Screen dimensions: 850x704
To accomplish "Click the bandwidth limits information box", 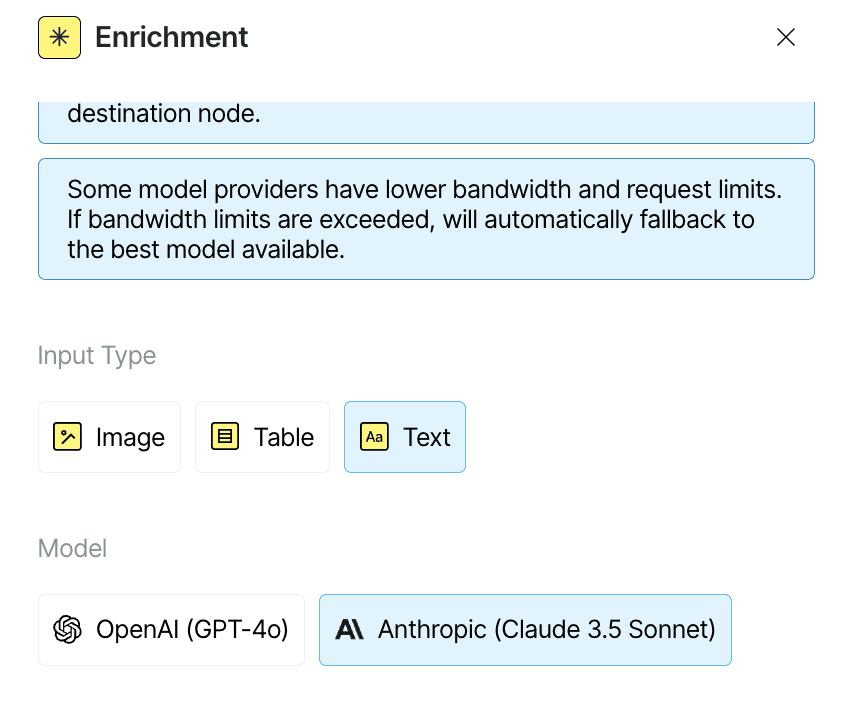I will [426, 219].
